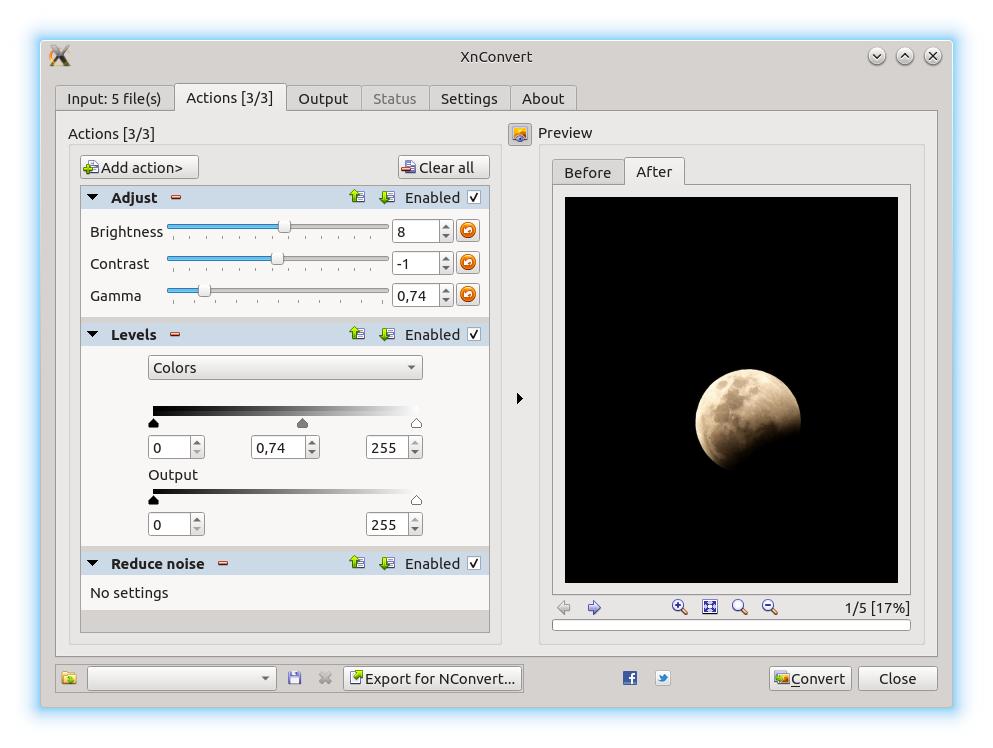Viewport: 993px width, 748px height.
Task: Click the Levels input black point marker
Action: point(153,423)
